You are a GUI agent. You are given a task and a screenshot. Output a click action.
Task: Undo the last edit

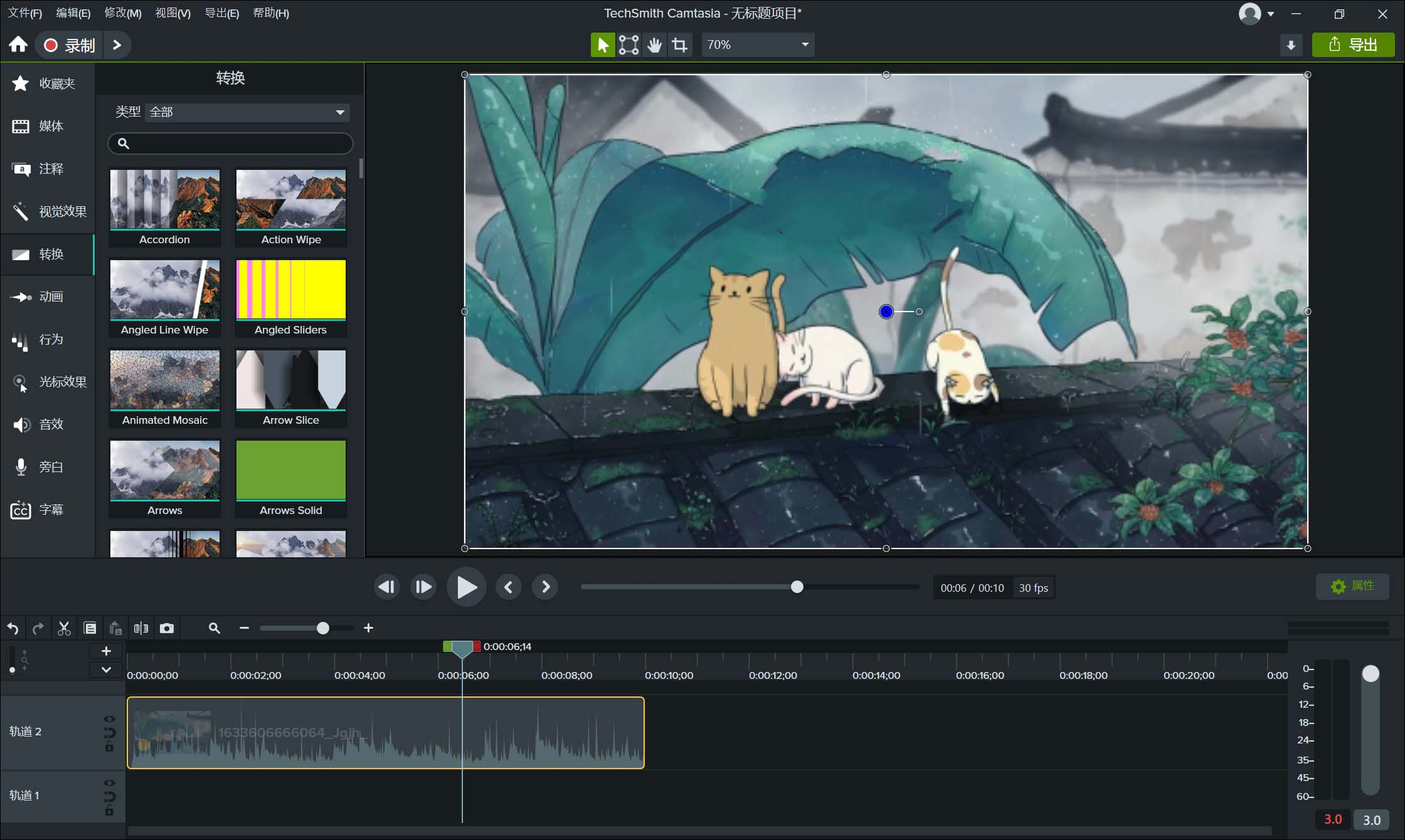(x=13, y=628)
